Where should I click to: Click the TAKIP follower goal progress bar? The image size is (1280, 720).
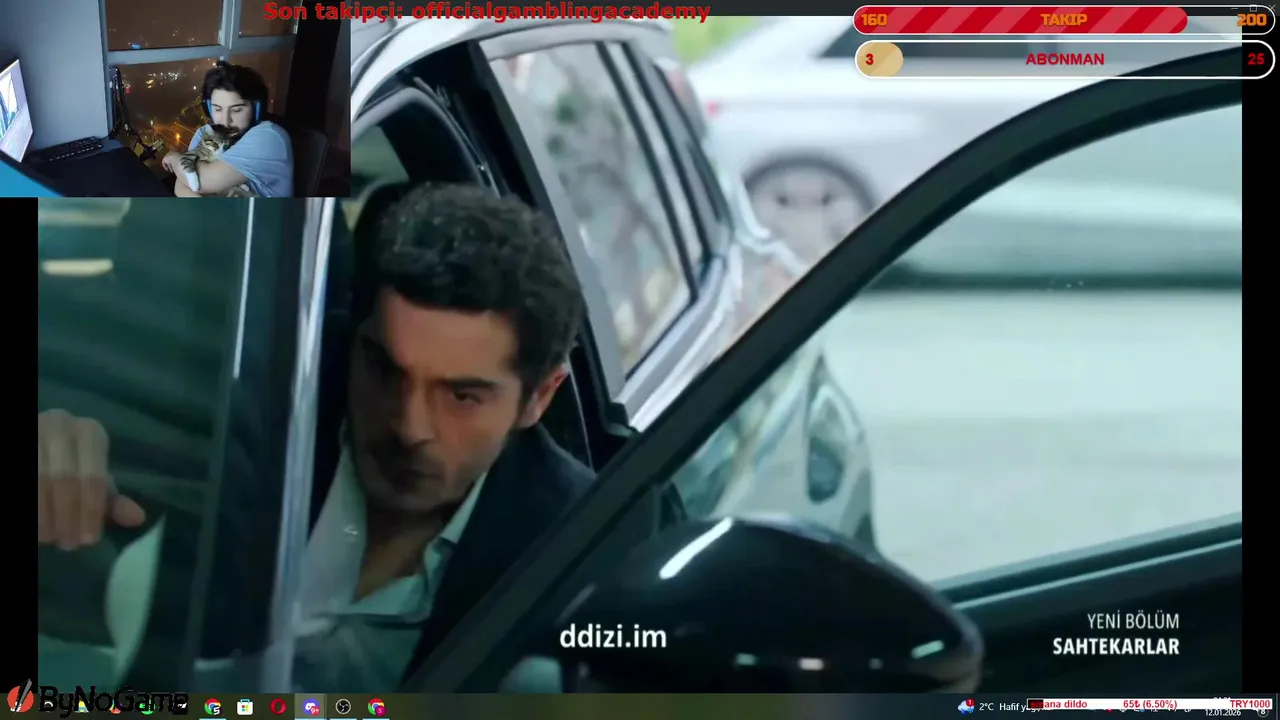tap(1065, 20)
